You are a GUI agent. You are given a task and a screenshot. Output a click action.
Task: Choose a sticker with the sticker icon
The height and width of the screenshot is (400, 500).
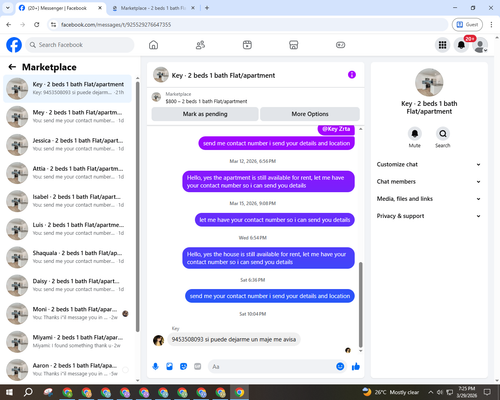(184, 367)
